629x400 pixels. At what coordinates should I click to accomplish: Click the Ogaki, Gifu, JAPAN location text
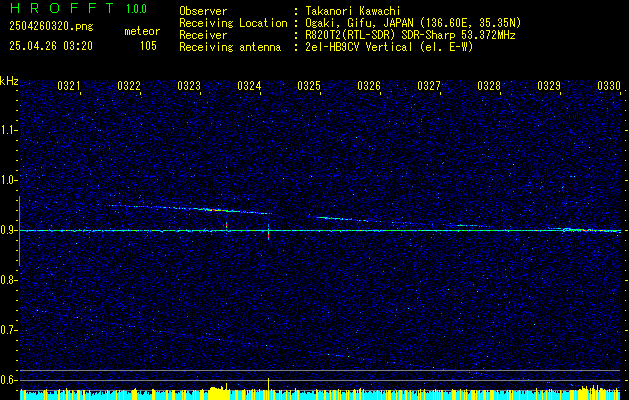413,23
